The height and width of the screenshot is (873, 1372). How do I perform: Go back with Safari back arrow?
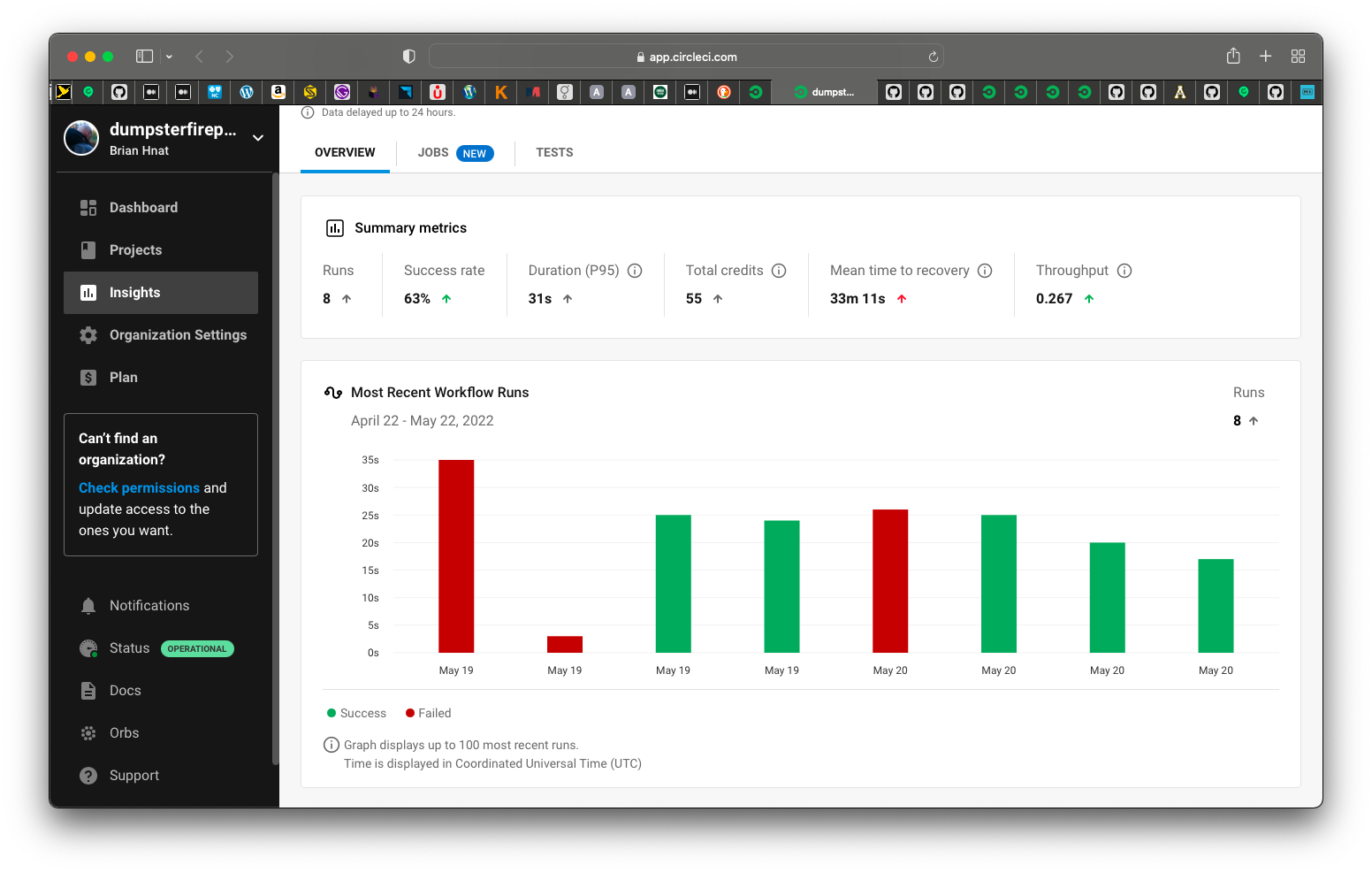tap(200, 57)
